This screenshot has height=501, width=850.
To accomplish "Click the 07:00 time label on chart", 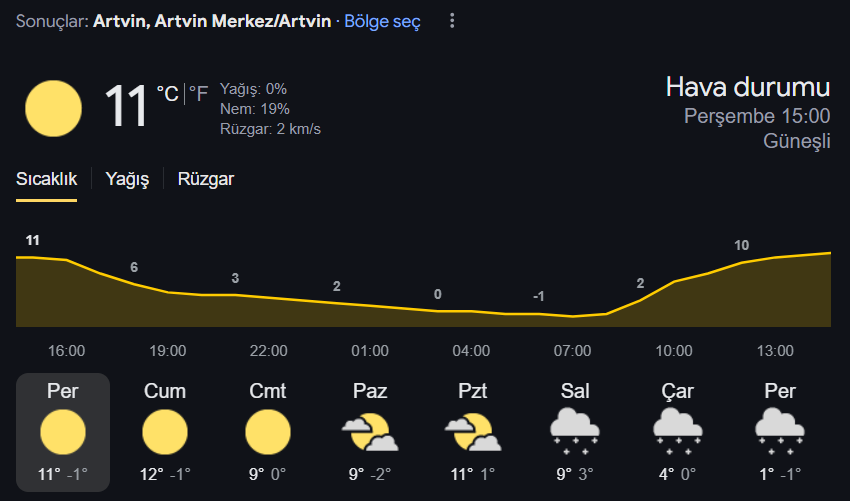I will (572, 351).
